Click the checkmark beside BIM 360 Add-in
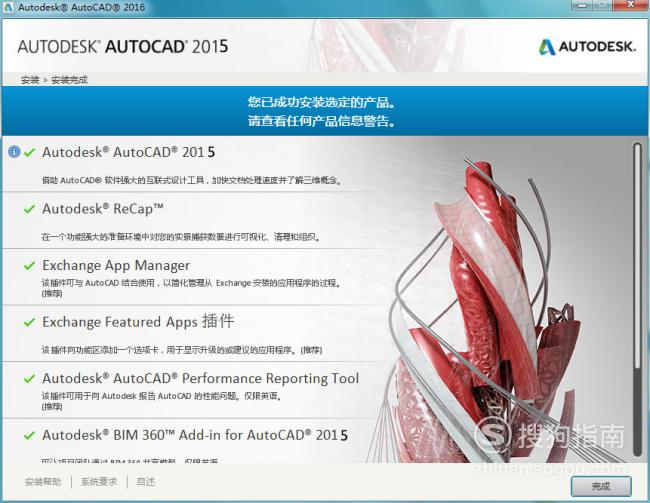650x503 pixels. (x=29, y=435)
